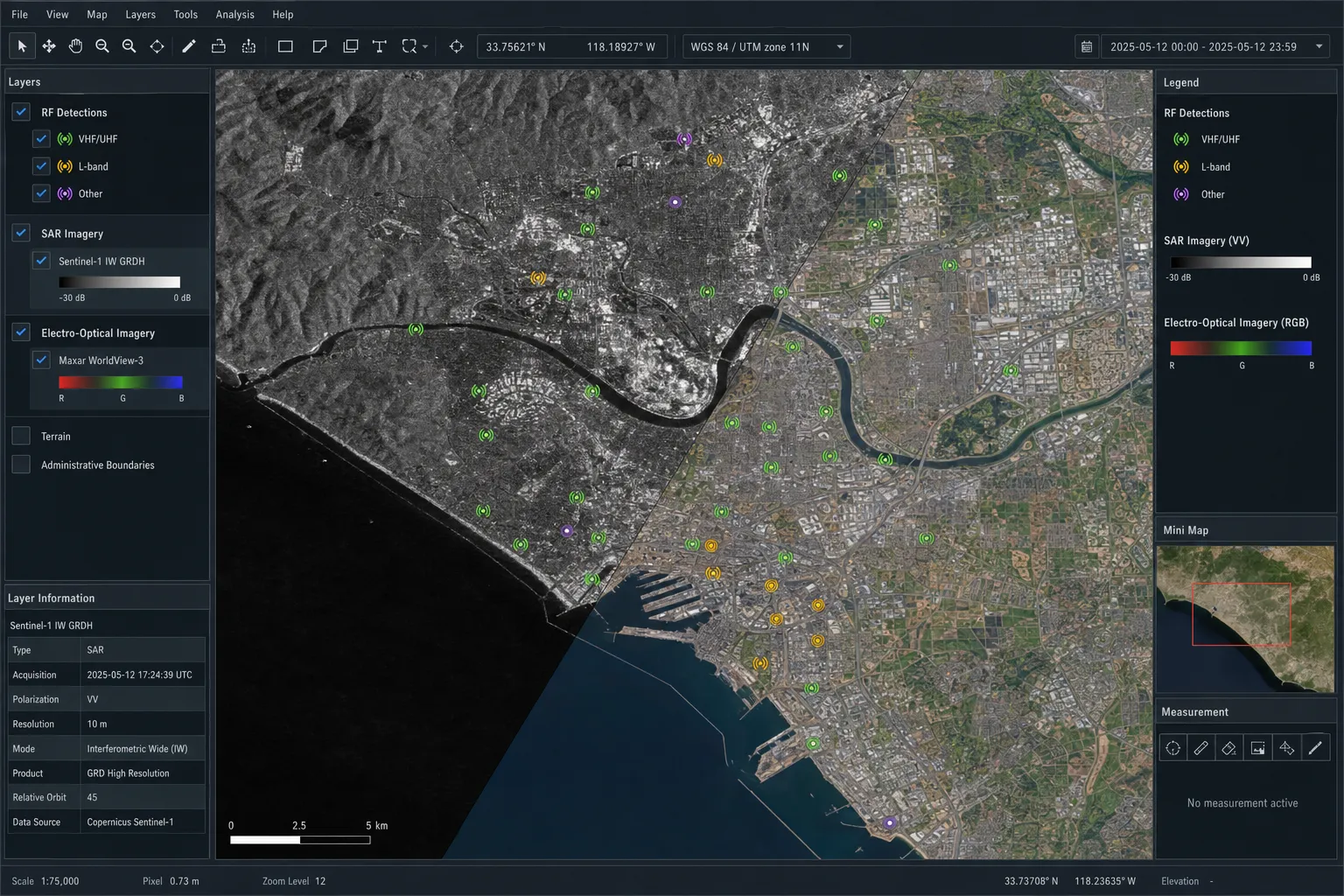Select the four-arrow move tool

[x=49, y=46]
